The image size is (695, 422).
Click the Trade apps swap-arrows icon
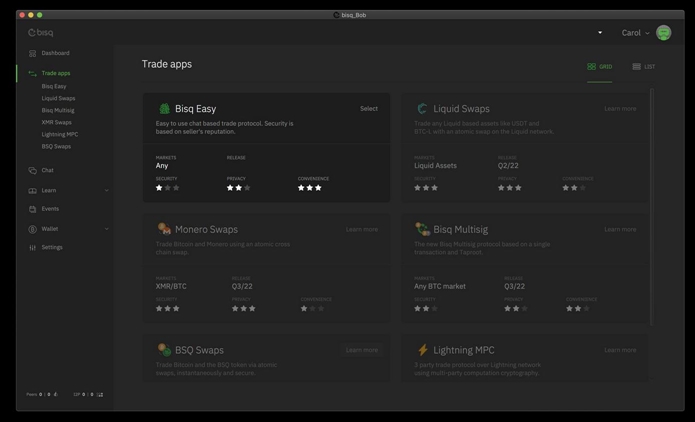click(x=32, y=74)
